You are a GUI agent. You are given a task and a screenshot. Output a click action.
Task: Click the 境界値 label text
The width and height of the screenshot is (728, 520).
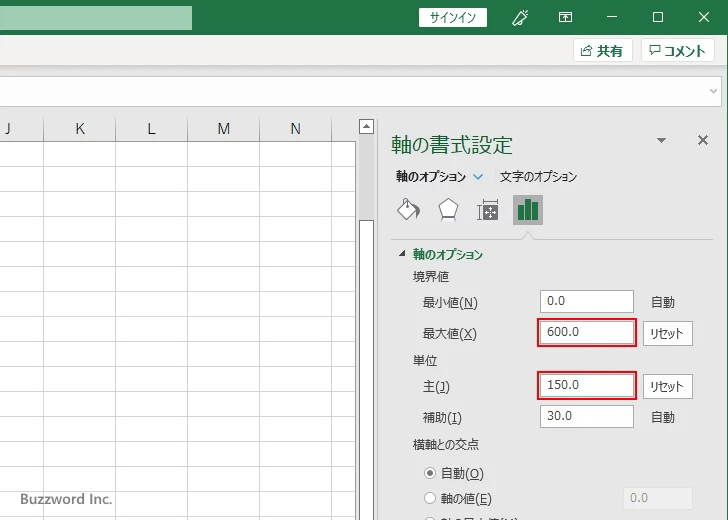pos(431,277)
